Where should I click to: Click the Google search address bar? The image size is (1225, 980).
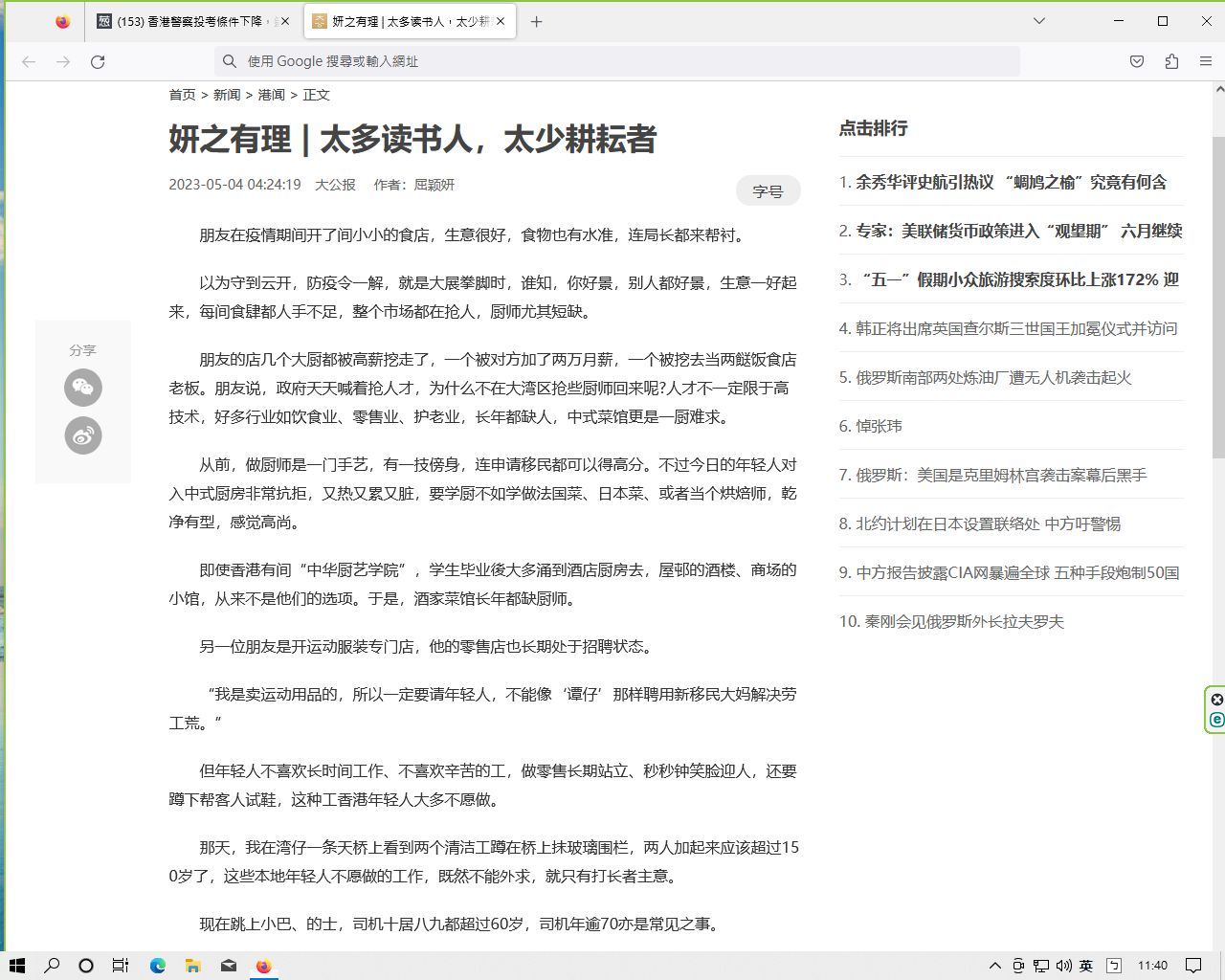click(617, 61)
